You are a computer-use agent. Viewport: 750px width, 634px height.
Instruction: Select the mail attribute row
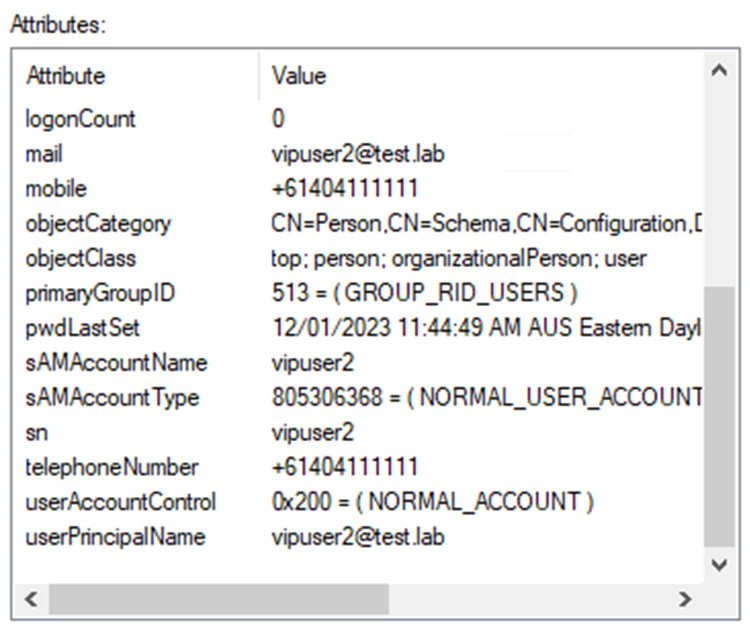(x=44, y=154)
